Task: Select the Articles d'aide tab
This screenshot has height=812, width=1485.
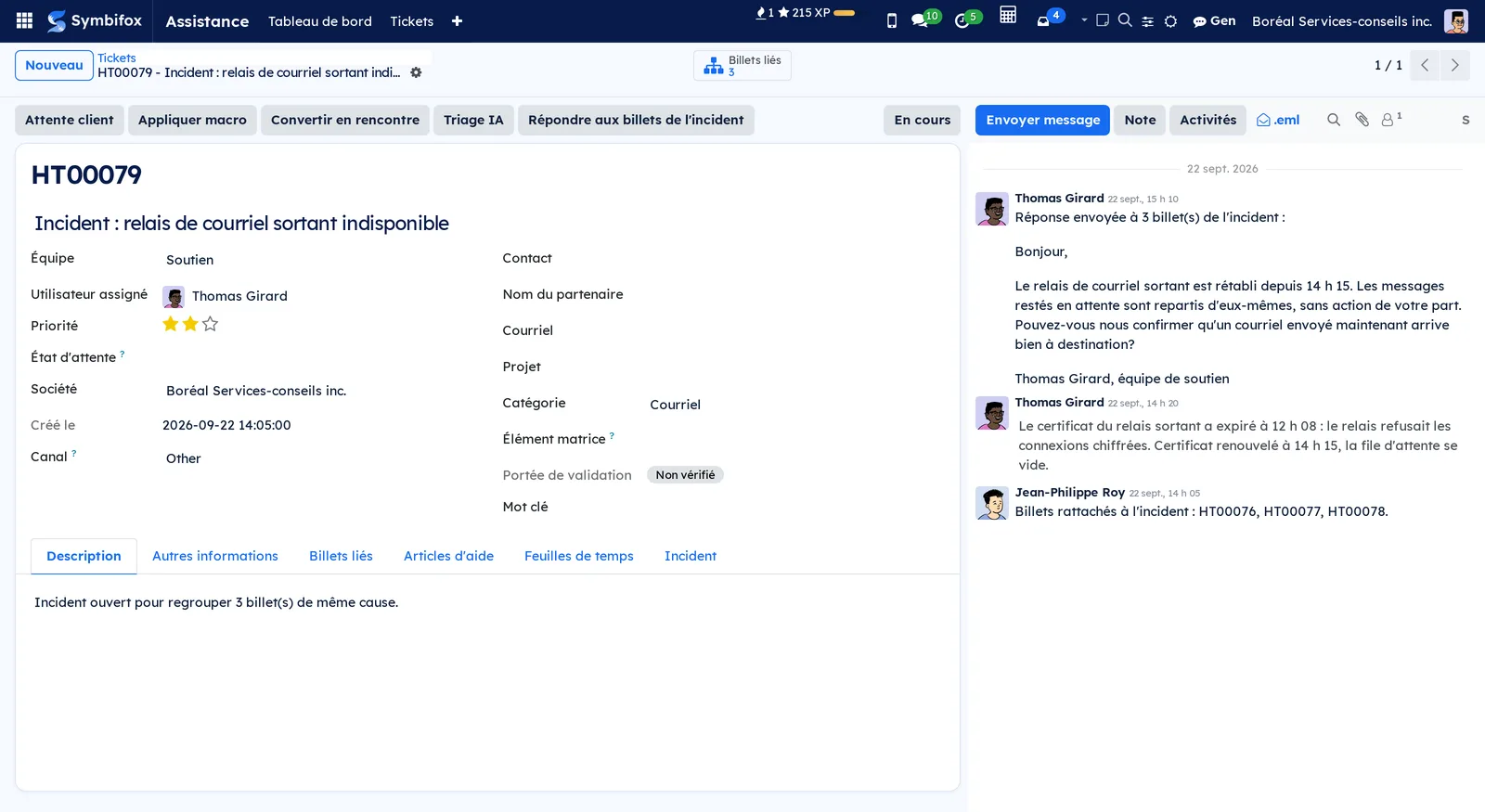Action: (448, 556)
